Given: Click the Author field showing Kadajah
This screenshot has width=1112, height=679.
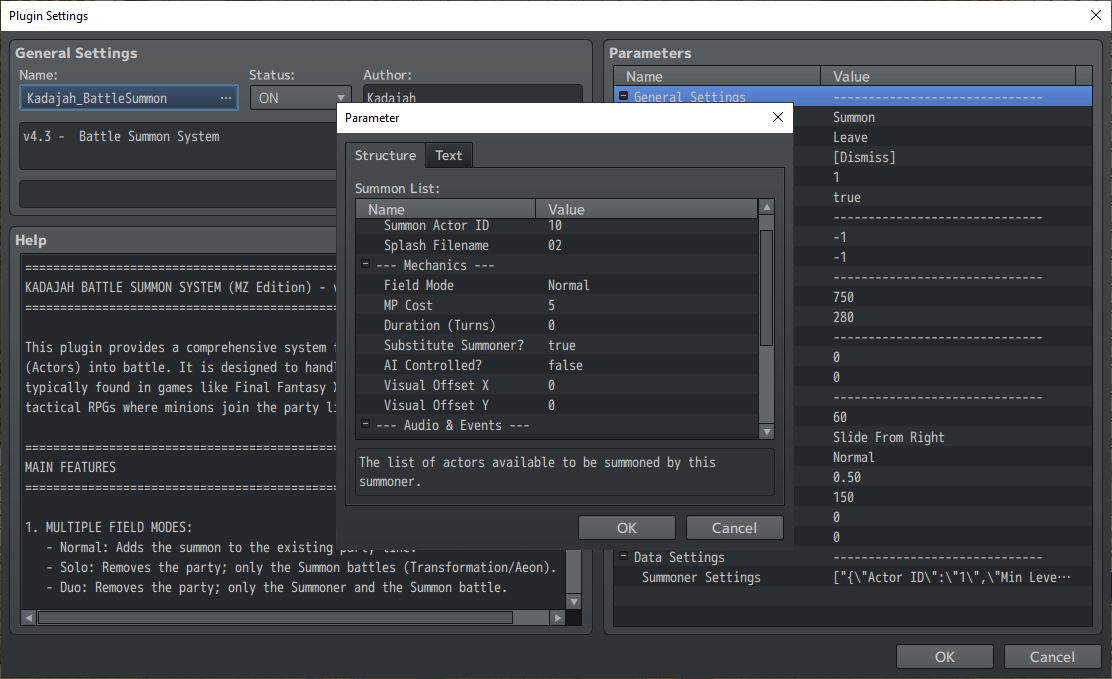Looking at the screenshot, I should (x=472, y=94).
